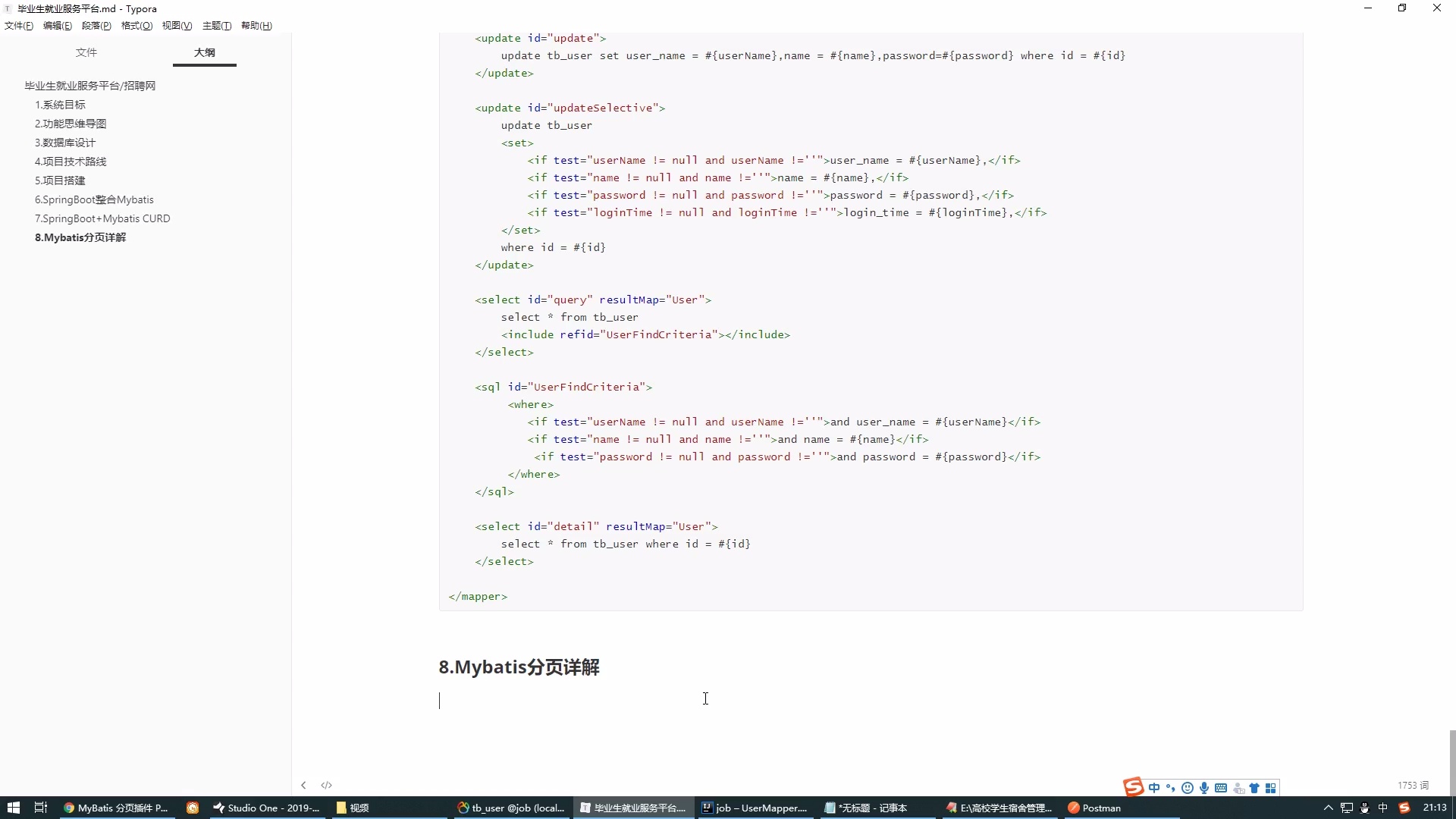Open Postman from the taskbar

click(1094, 808)
